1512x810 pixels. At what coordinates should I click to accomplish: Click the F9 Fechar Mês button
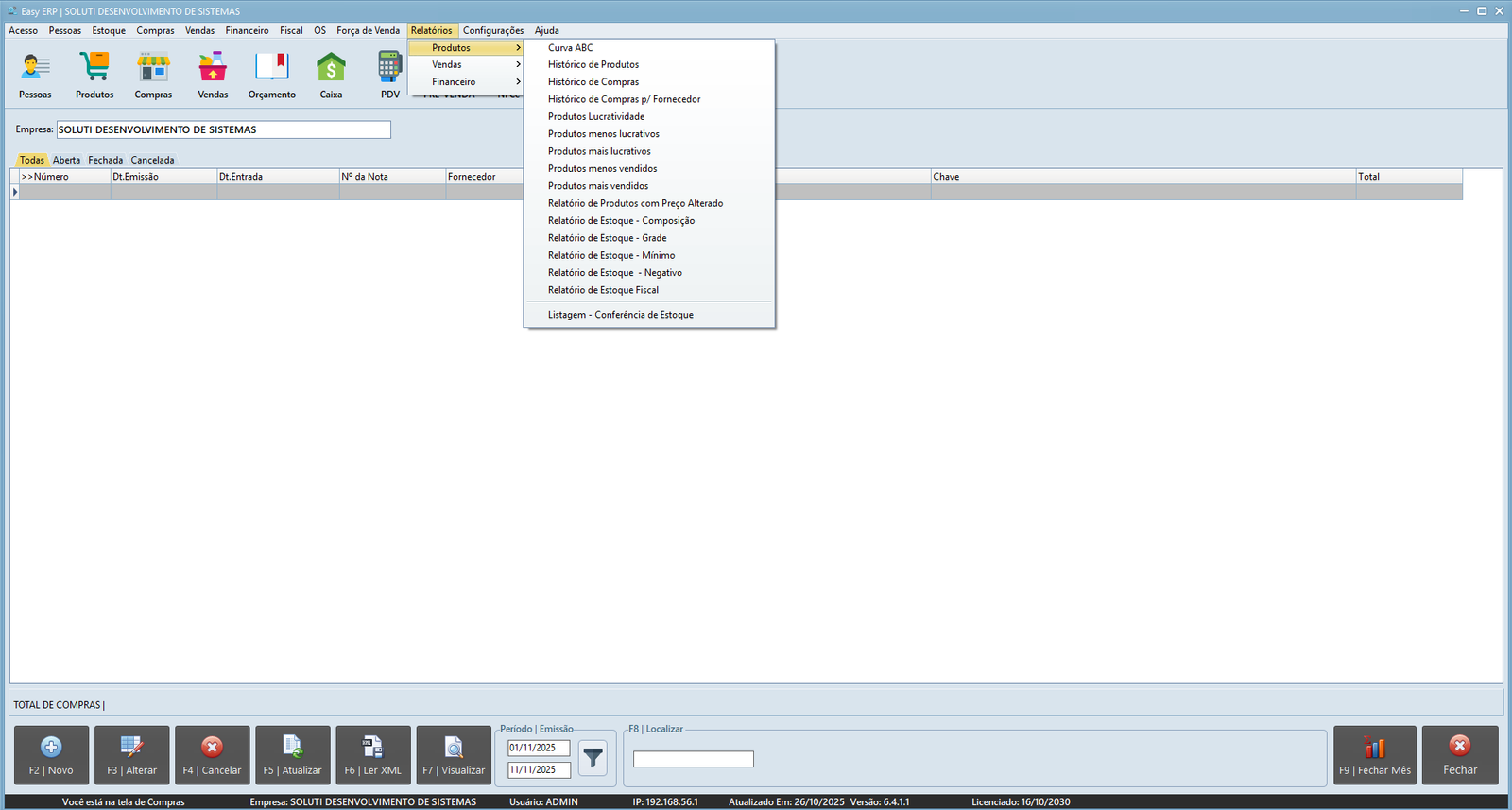point(1374,755)
